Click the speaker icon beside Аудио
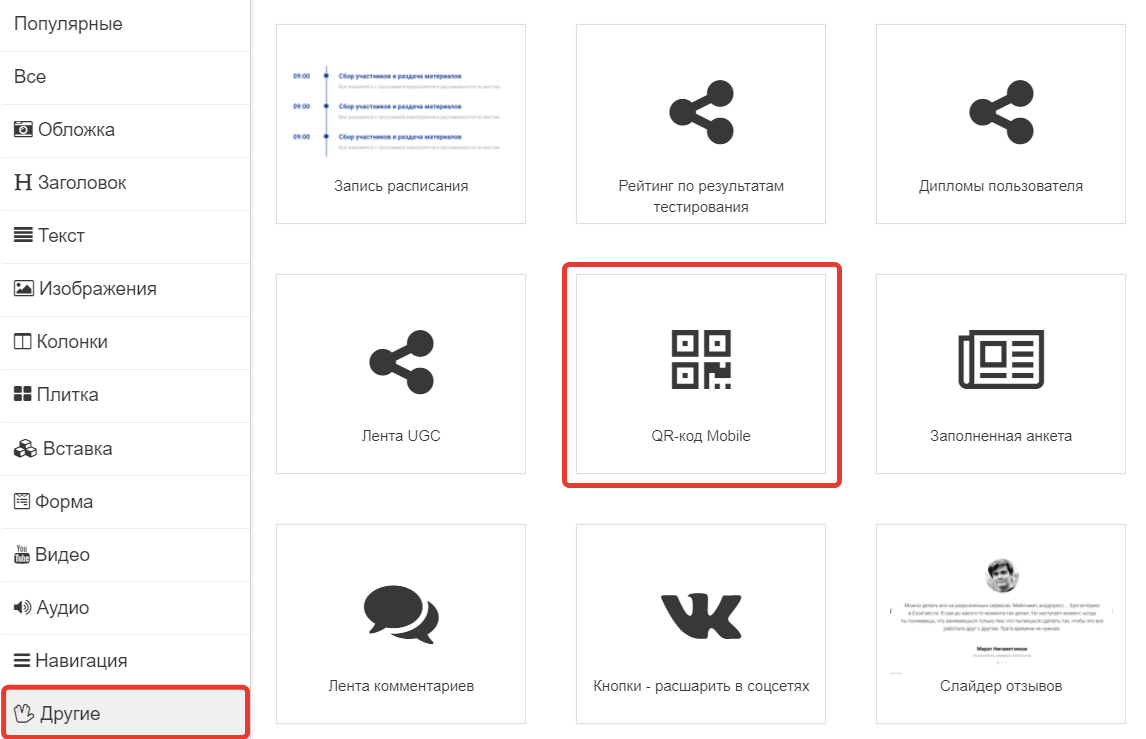 (x=23, y=607)
